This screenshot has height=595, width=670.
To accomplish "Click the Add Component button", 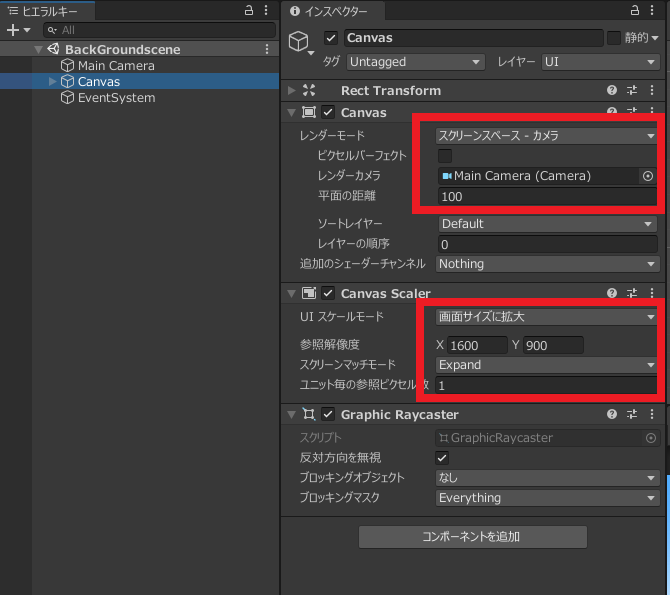I will [473, 537].
